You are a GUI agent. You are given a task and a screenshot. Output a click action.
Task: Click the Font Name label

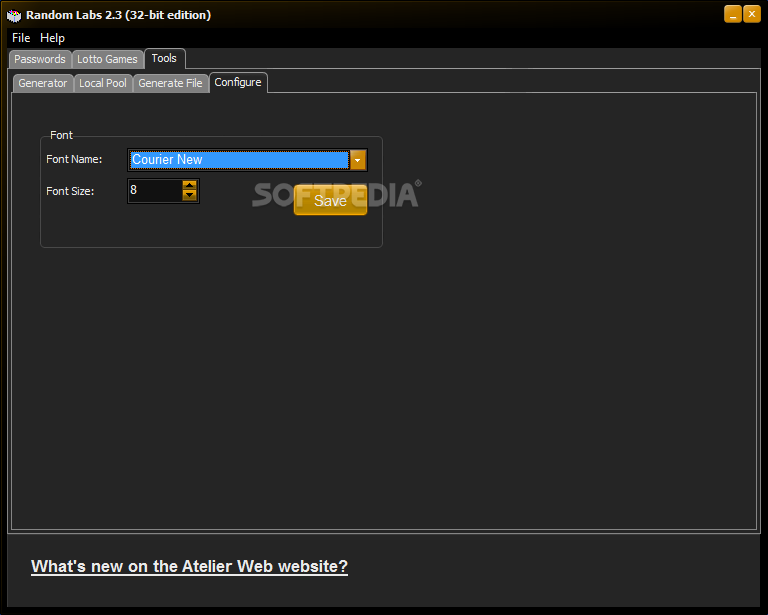pos(74,159)
